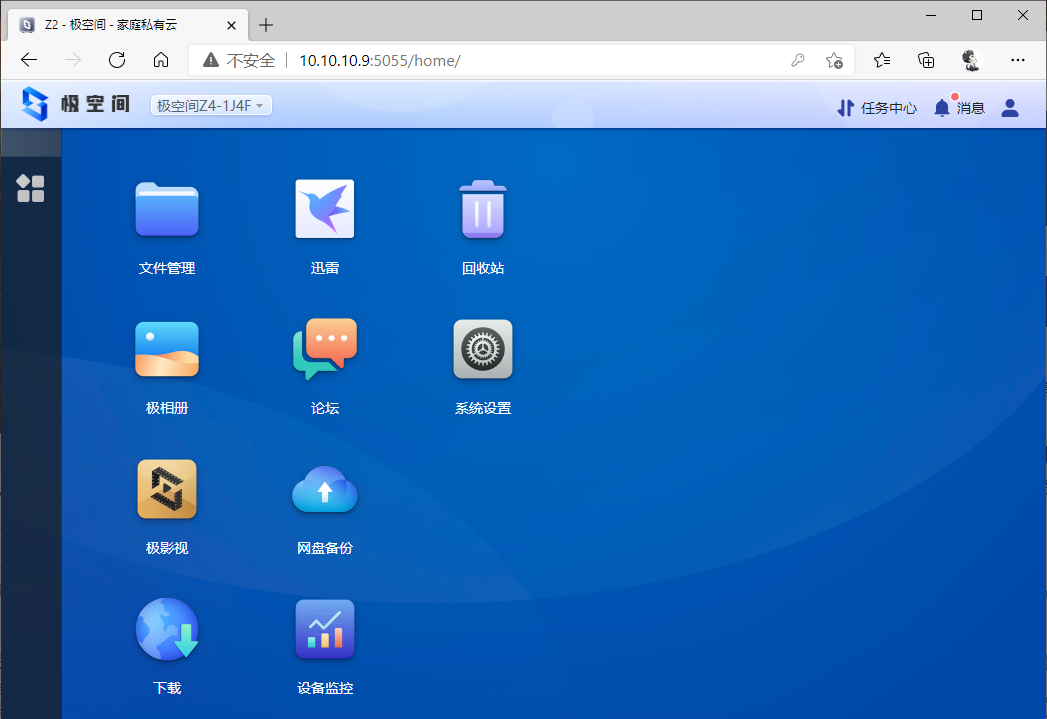Open the browser settings ellipsis menu

click(x=1018, y=61)
